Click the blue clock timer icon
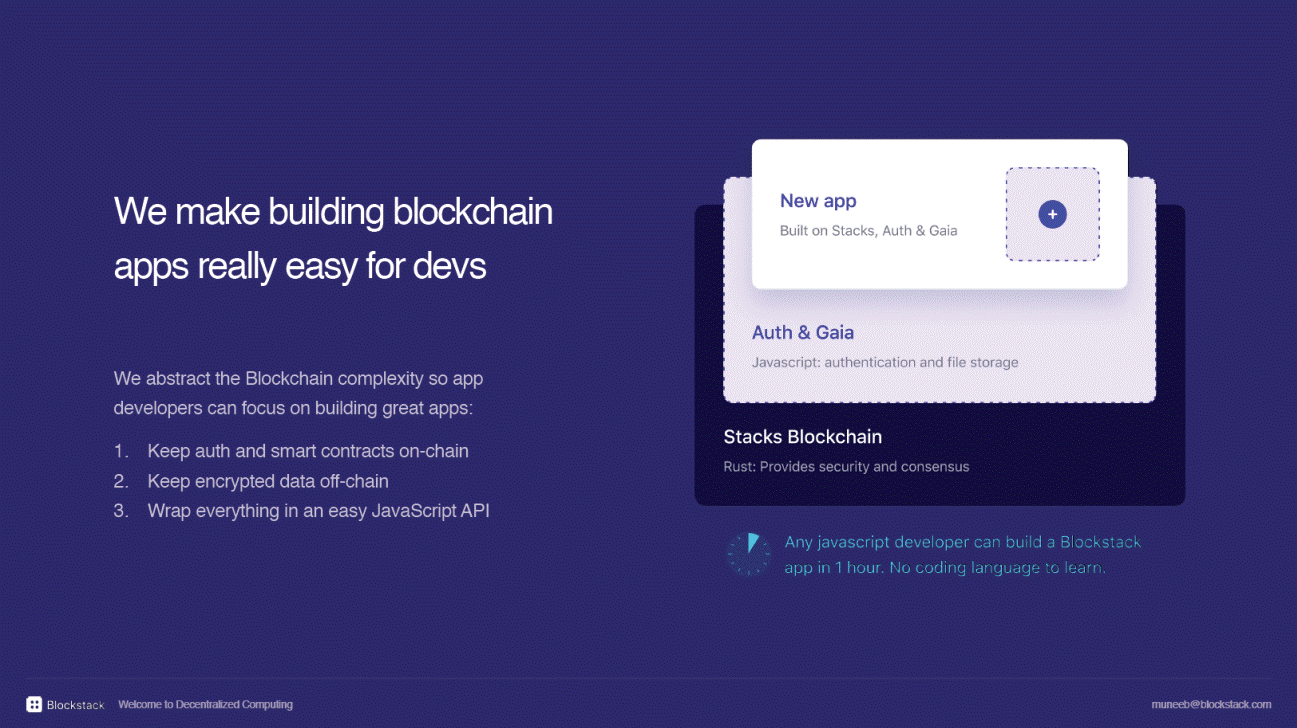The width and height of the screenshot is (1297, 728). (x=748, y=554)
